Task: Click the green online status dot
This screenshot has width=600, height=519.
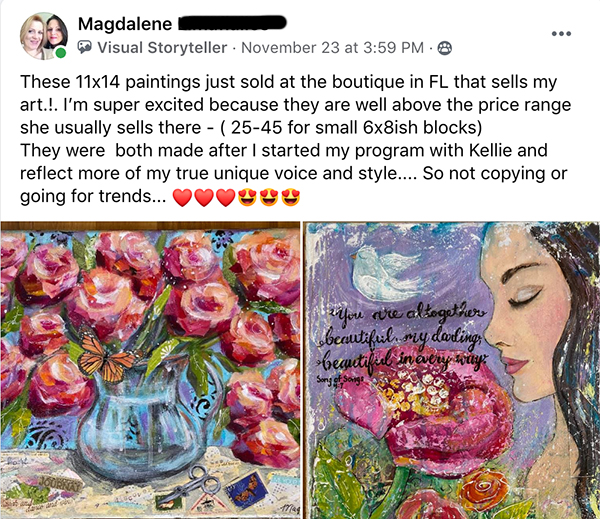Action: click(60, 53)
